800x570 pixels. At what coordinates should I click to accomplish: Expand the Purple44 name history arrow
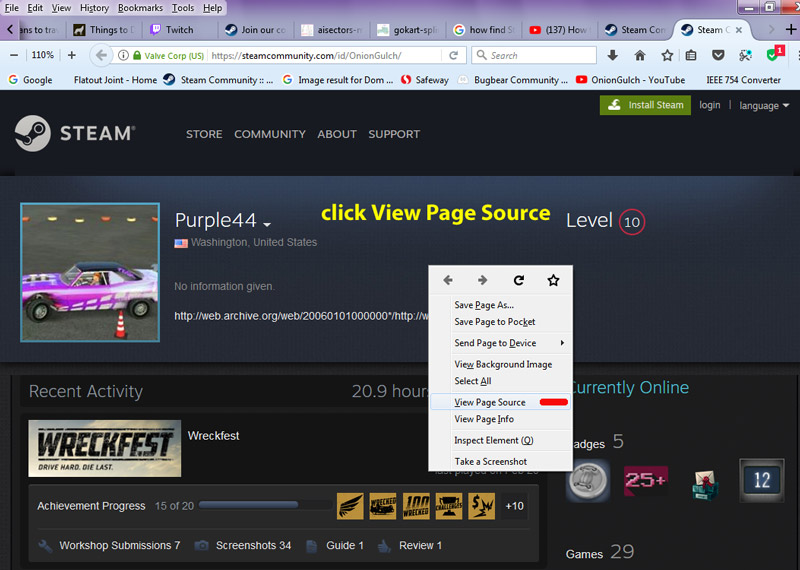(x=267, y=224)
